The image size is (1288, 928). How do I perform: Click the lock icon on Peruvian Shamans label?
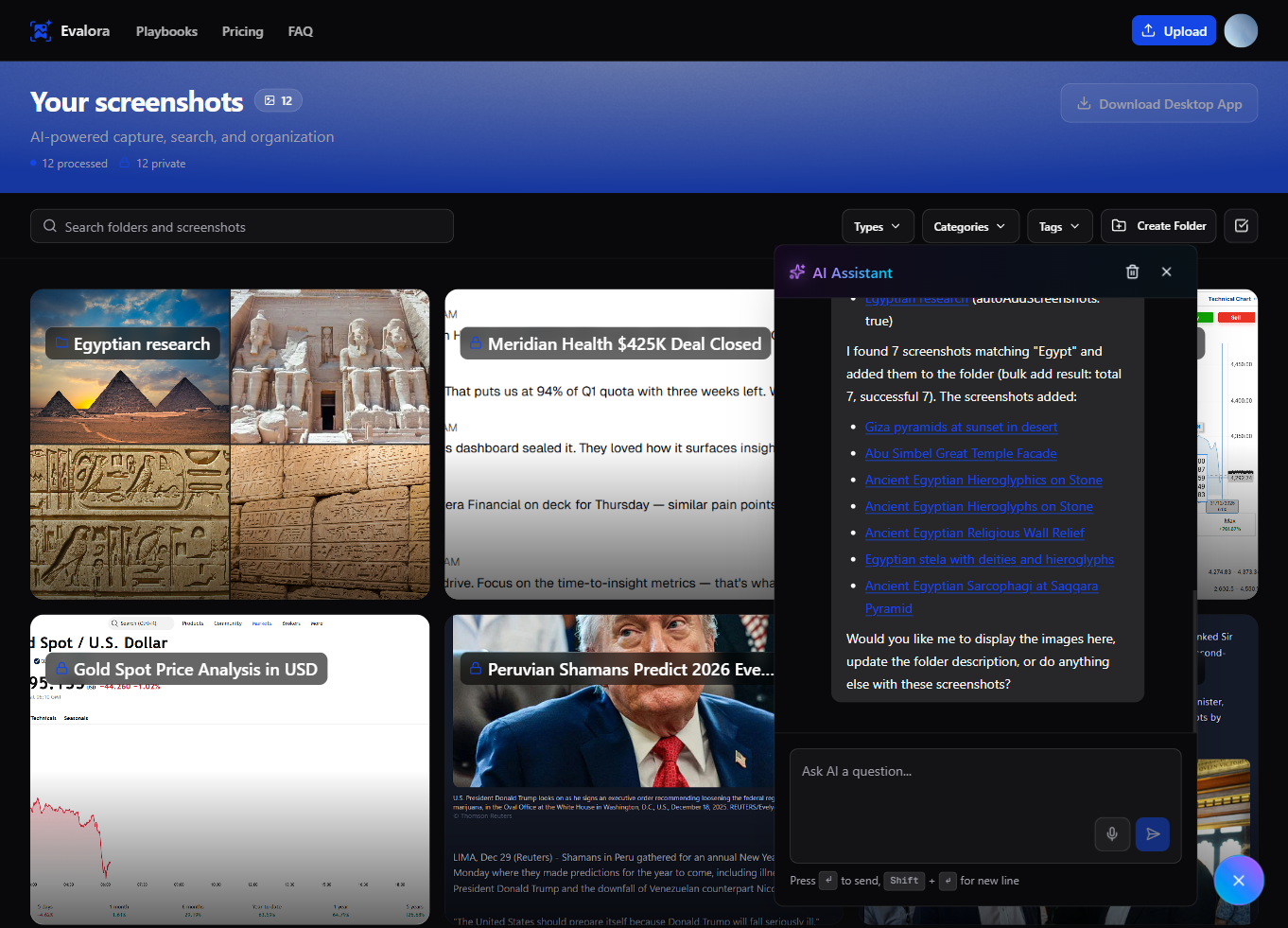coord(476,669)
